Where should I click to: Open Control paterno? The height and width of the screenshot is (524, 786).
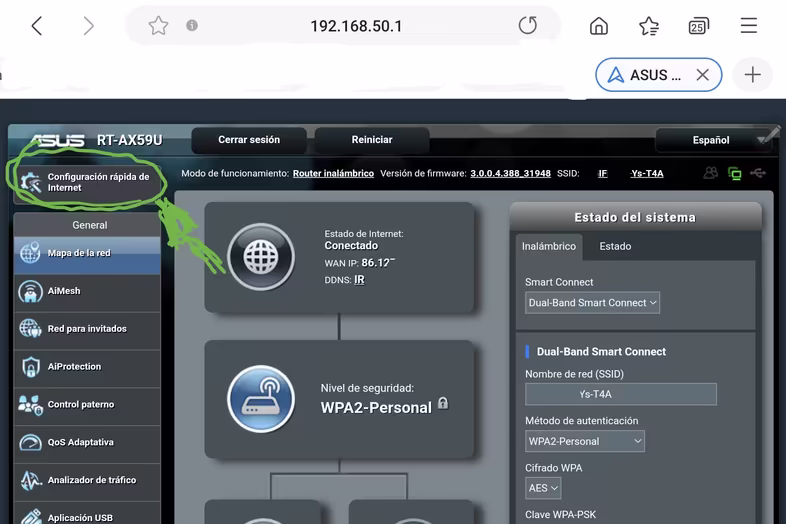coord(87,405)
